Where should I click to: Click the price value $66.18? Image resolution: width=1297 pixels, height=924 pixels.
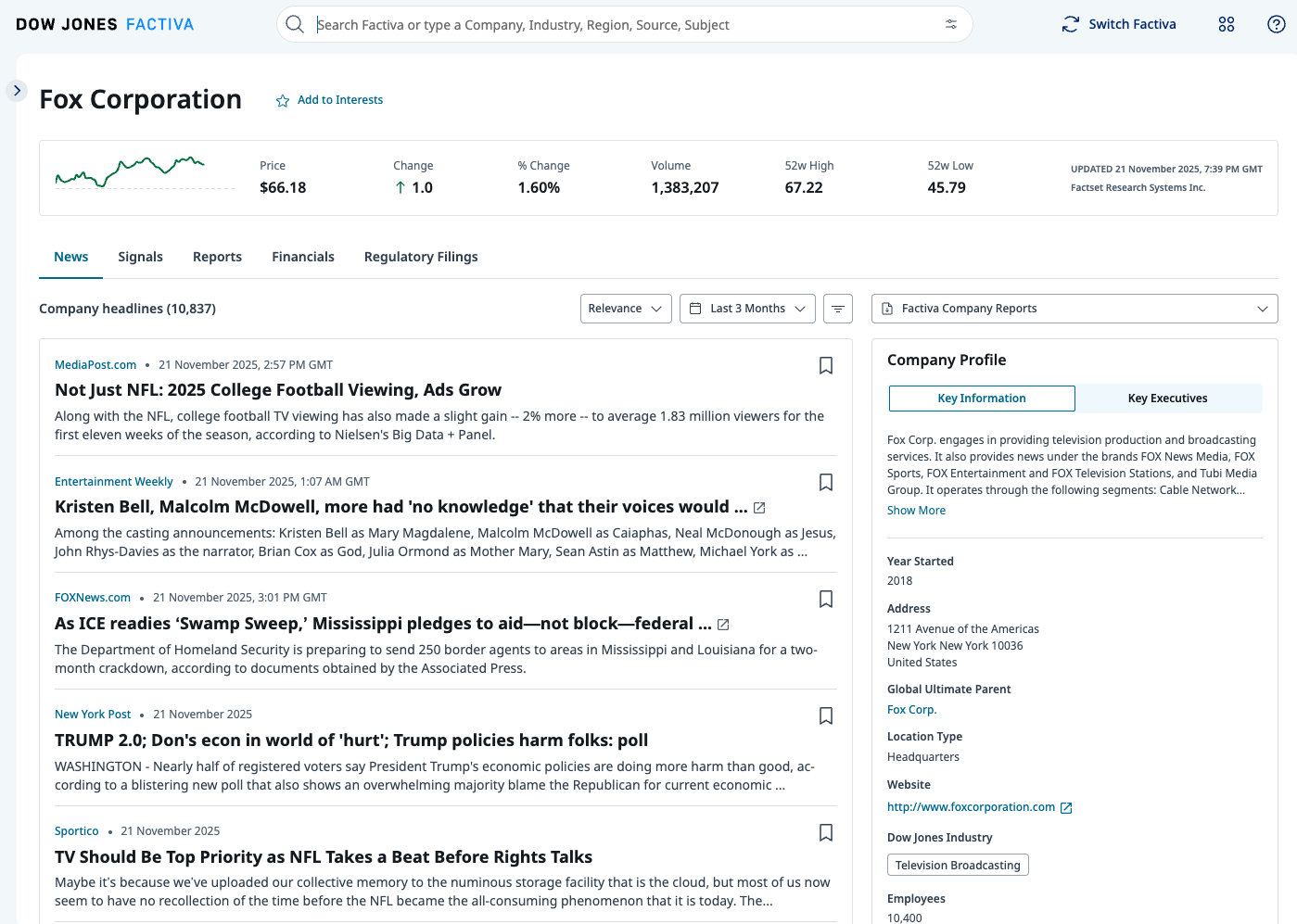283,187
